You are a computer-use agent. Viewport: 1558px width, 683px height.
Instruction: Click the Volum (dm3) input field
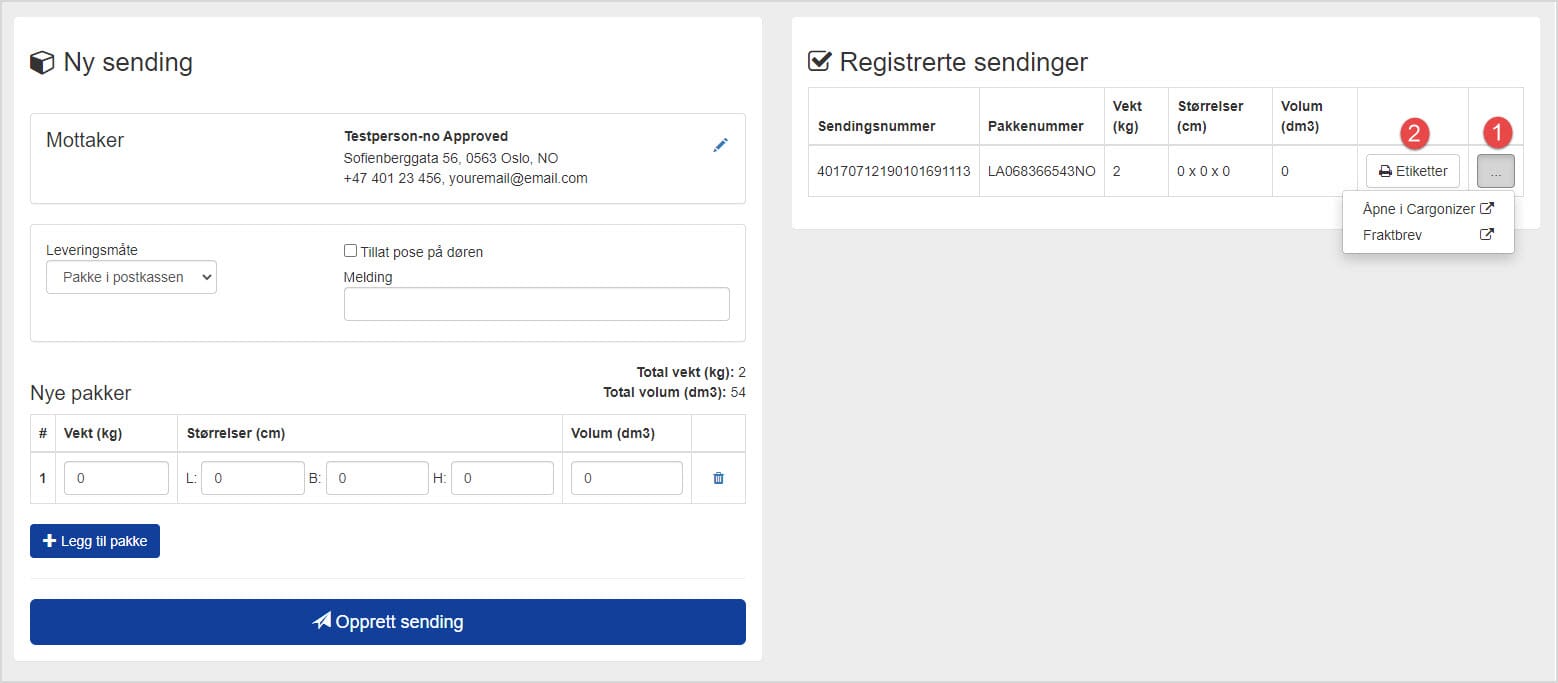click(x=626, y=478)
